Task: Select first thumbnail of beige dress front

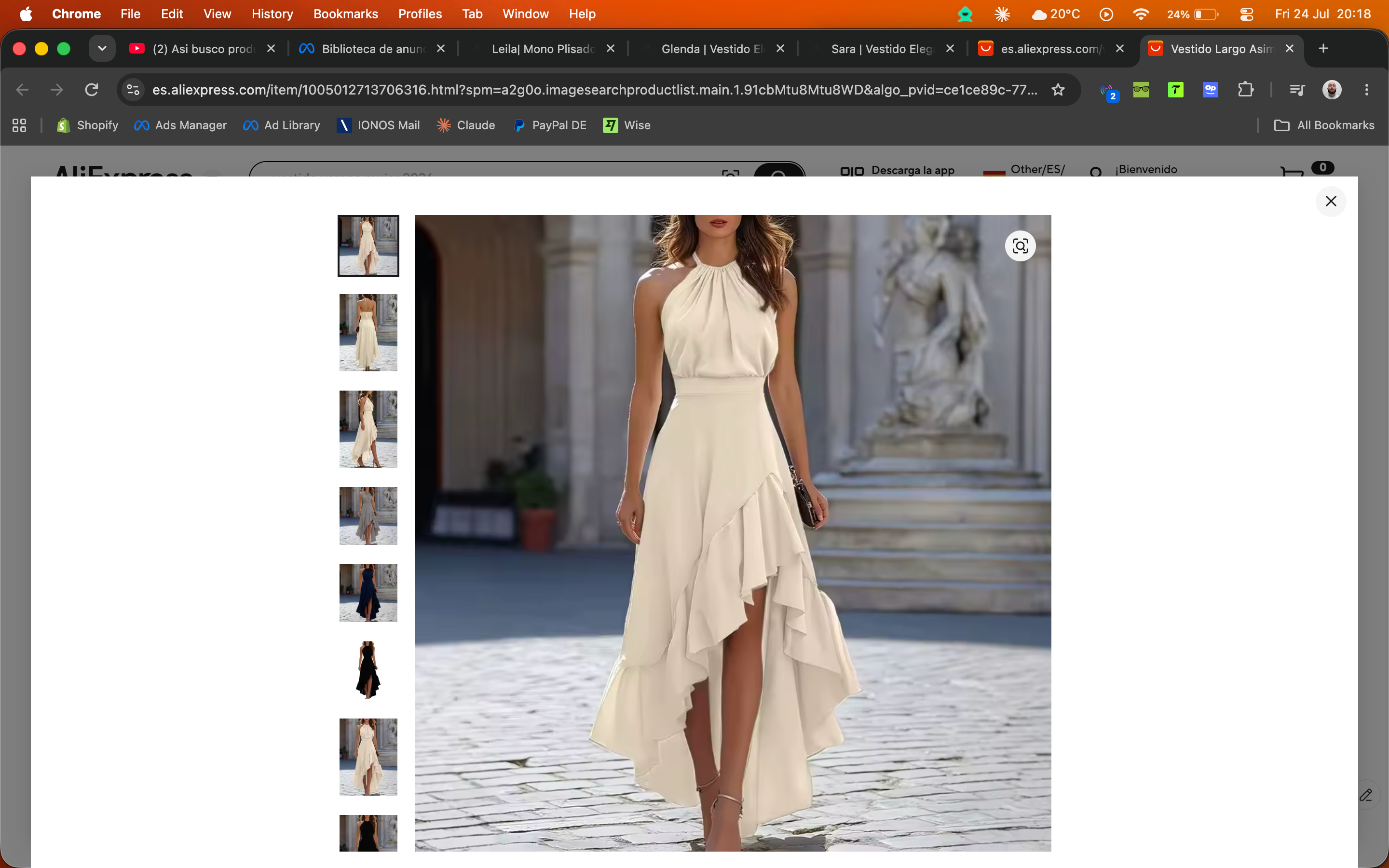Action: click(368, 246)
